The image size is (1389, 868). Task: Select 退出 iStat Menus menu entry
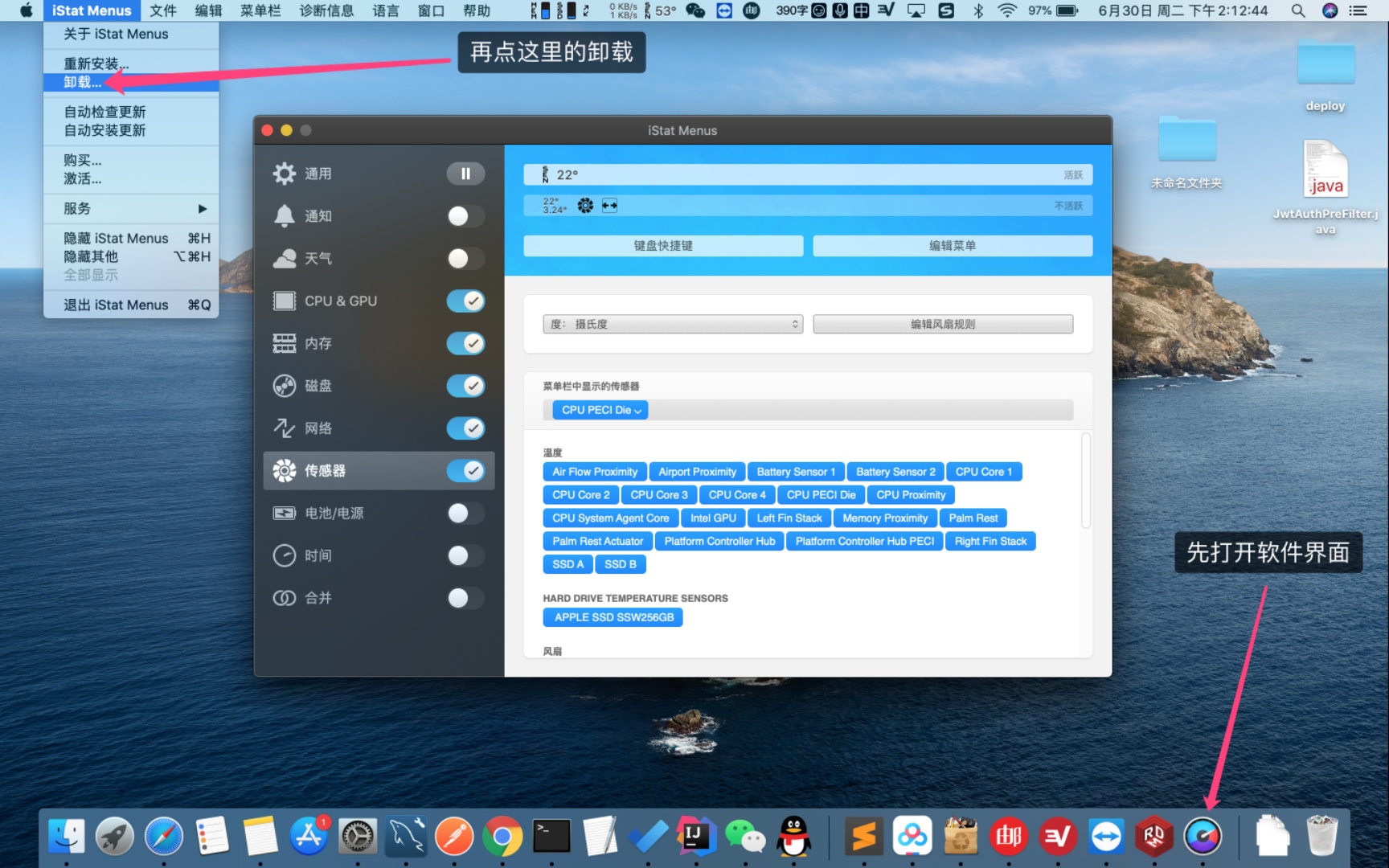(x=131, y=305)
